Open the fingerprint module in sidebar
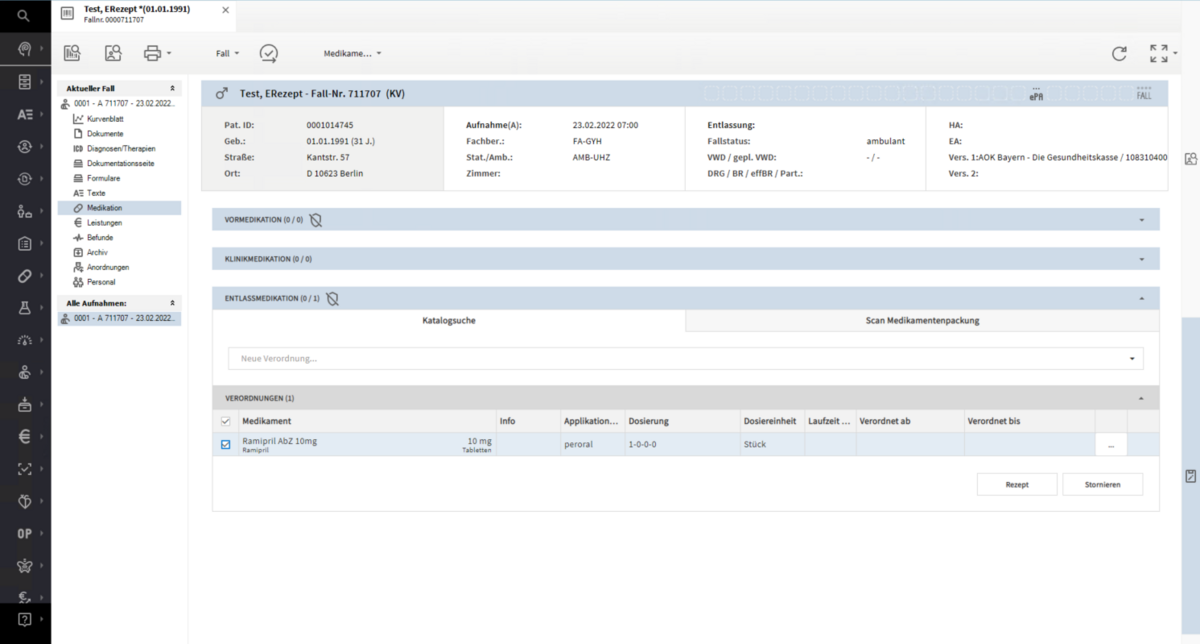Image resolution: width=1200 pixels, height=644 pixels. pos(25,49)
